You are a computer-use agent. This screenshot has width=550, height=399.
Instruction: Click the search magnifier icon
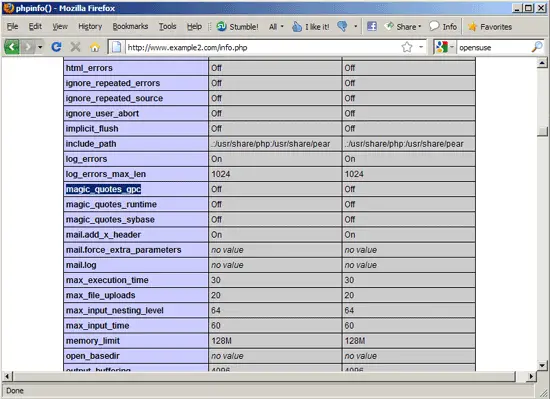[537, 47]
